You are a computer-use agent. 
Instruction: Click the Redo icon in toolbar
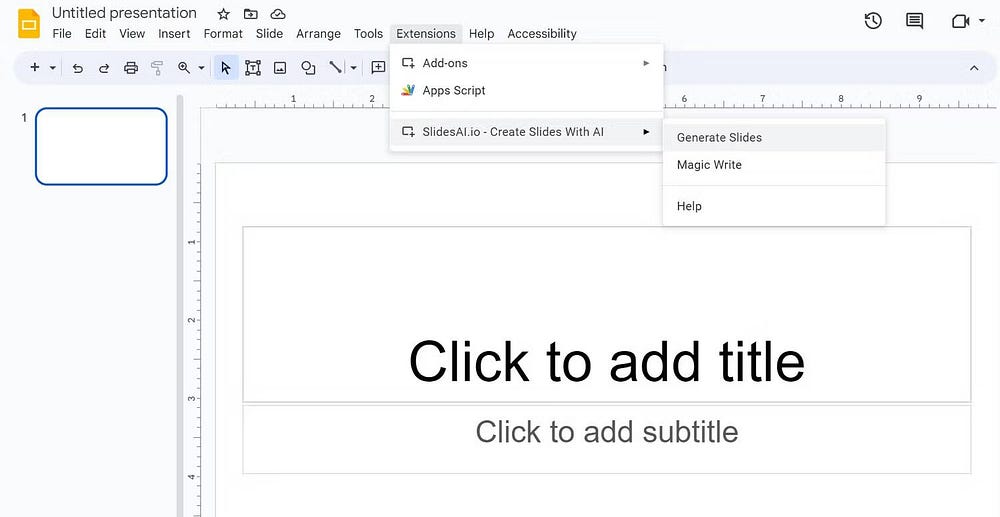(104, 68)
